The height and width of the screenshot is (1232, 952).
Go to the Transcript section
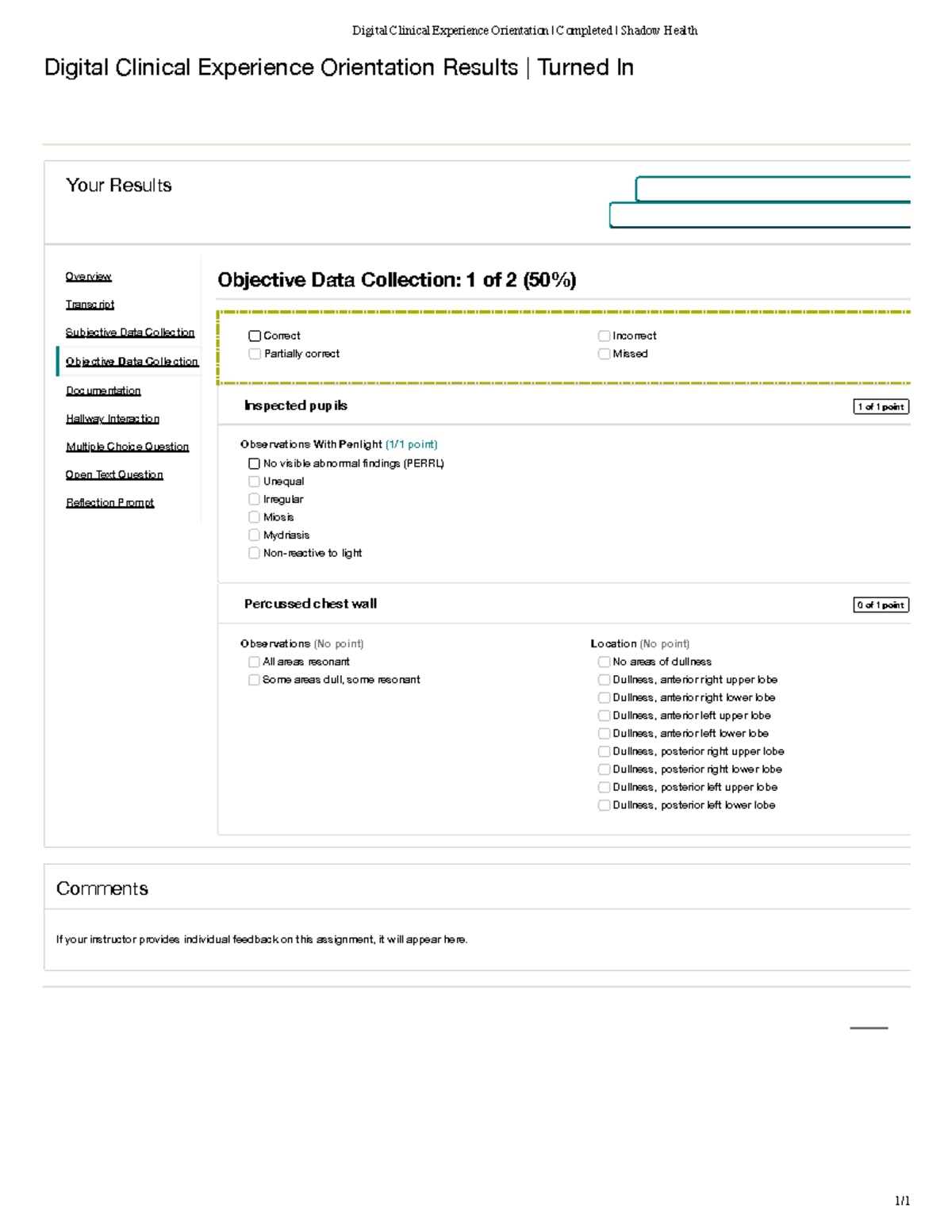(90, 305)
